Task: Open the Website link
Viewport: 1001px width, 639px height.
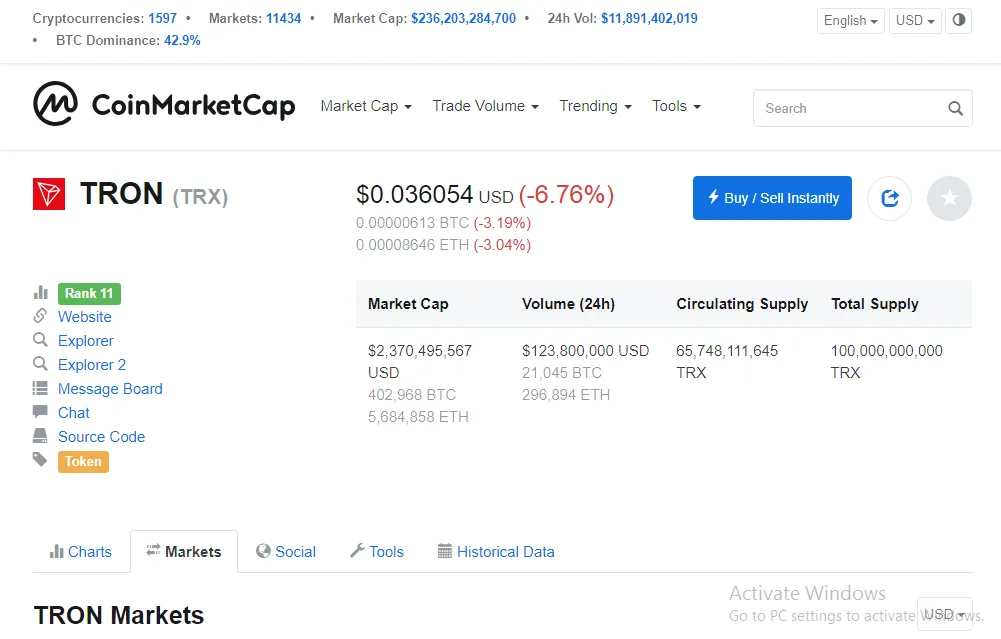Action: click(x=84, y=317)
